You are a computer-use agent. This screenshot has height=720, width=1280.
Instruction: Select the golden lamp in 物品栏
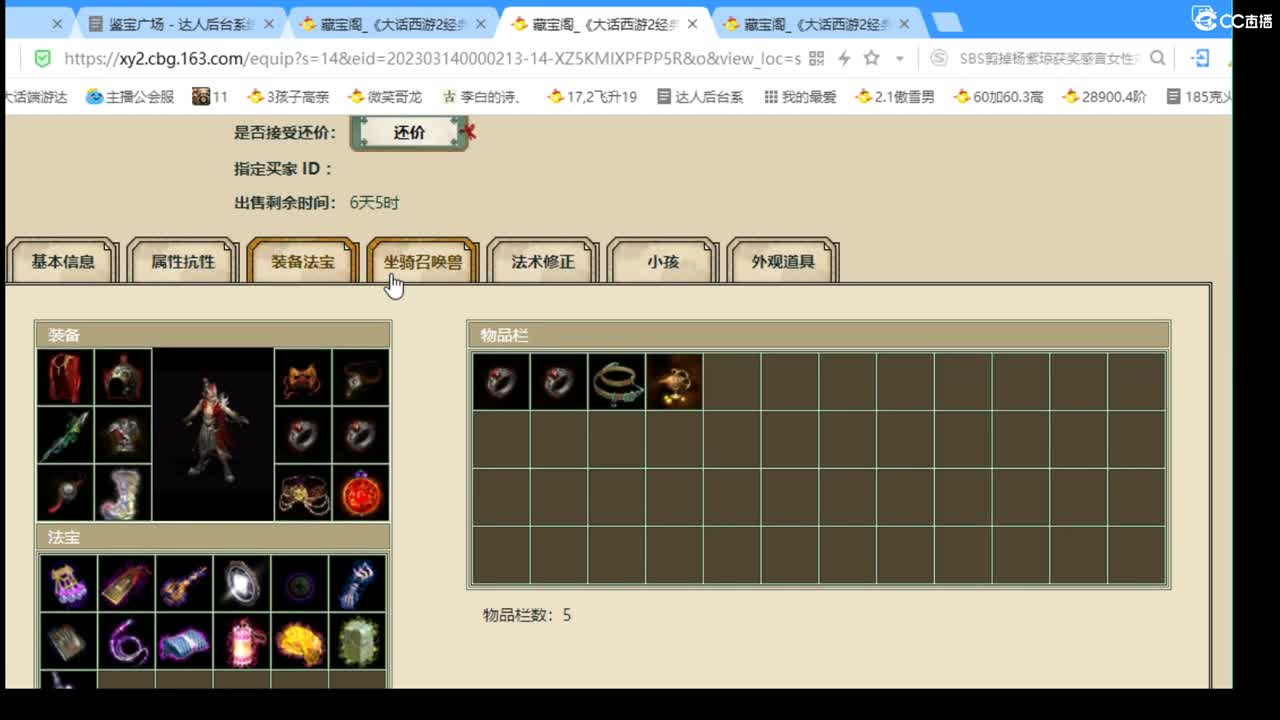point(674,381)
